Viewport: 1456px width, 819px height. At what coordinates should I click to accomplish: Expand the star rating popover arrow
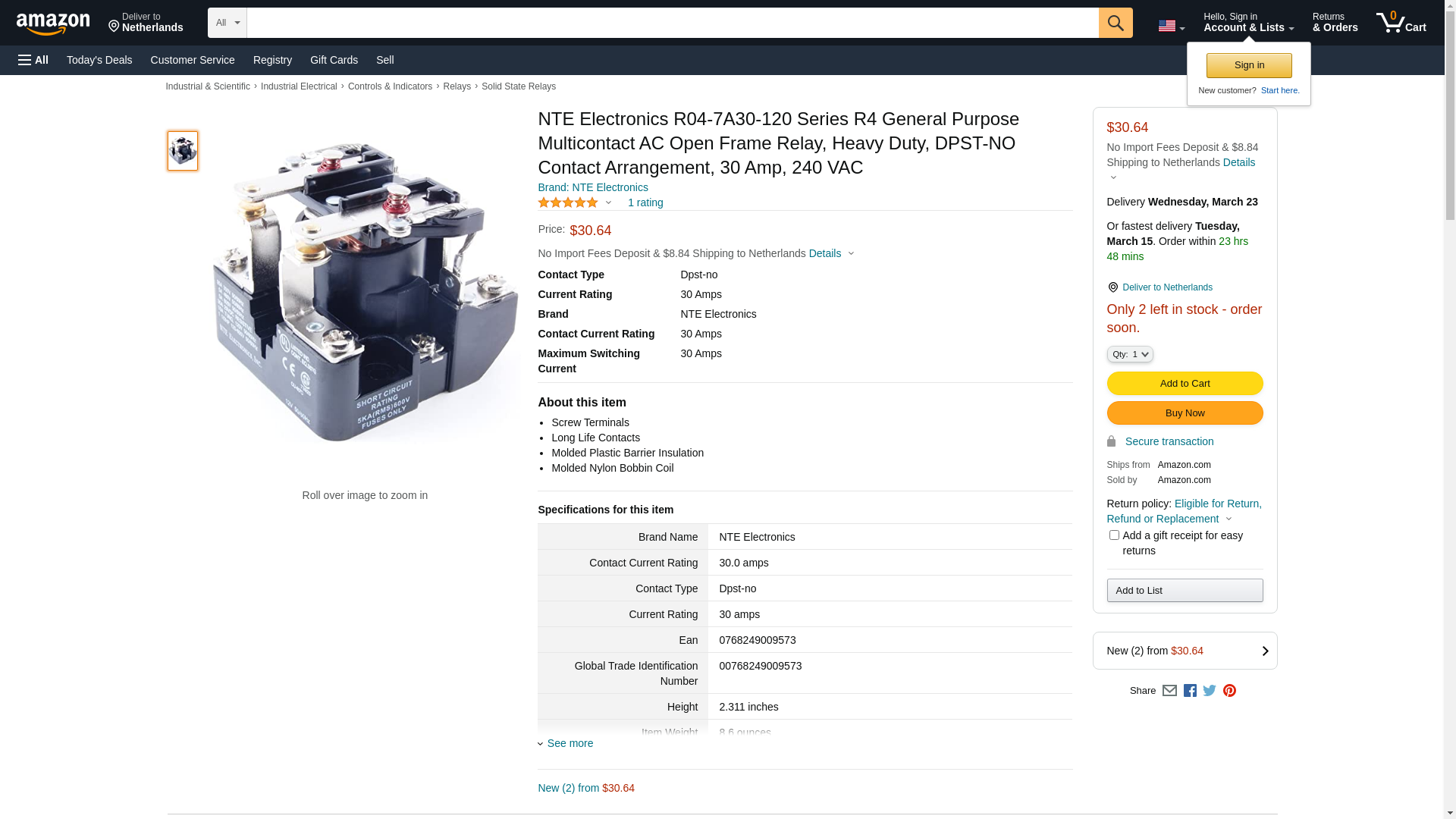pyautogui.click(x=608, y=203)
